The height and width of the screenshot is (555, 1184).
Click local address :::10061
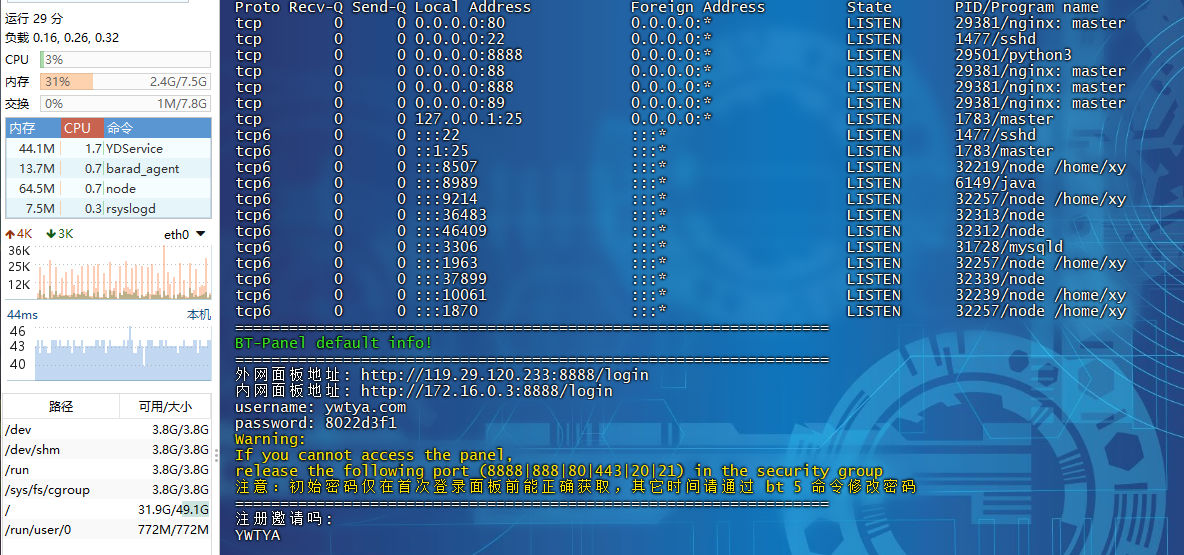click(x=451, y=295)
